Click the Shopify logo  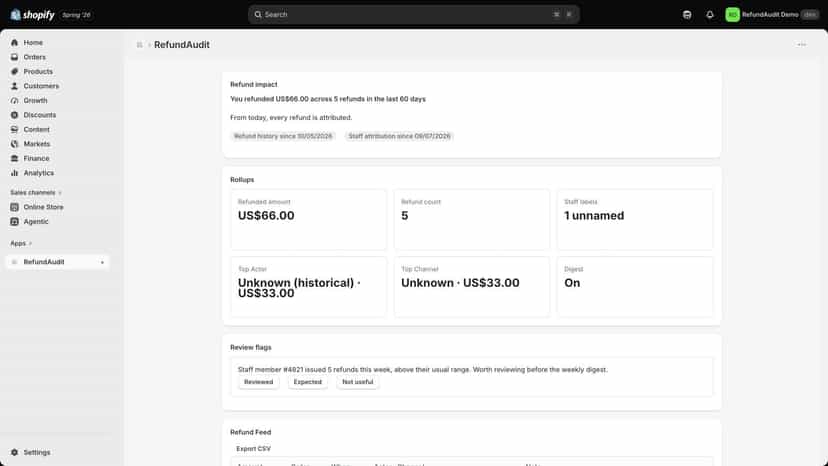click(32, 15)
